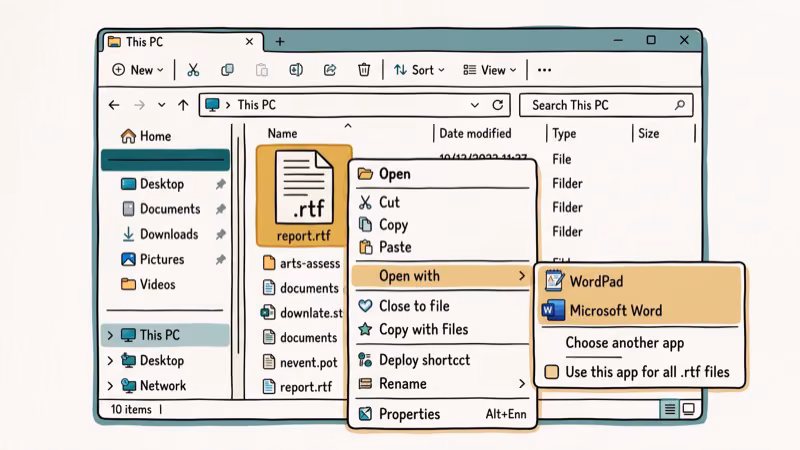Click the pin beside Downloads
The image size is (800, 450).
(220, 234)
